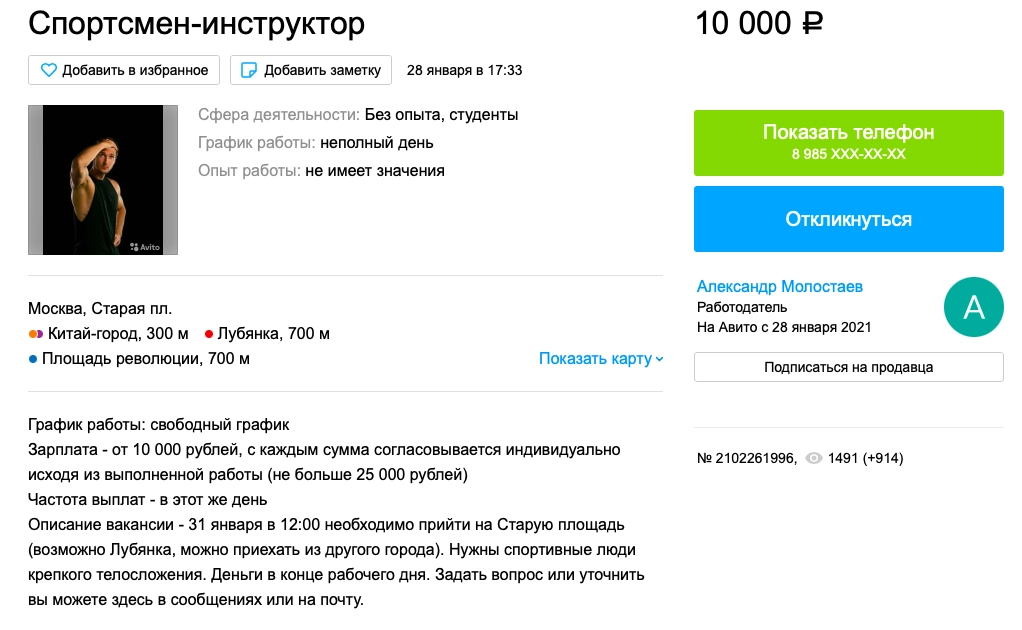Click the note icon beside Добавить заметку
1022x630 pixels.
[249, 70]
